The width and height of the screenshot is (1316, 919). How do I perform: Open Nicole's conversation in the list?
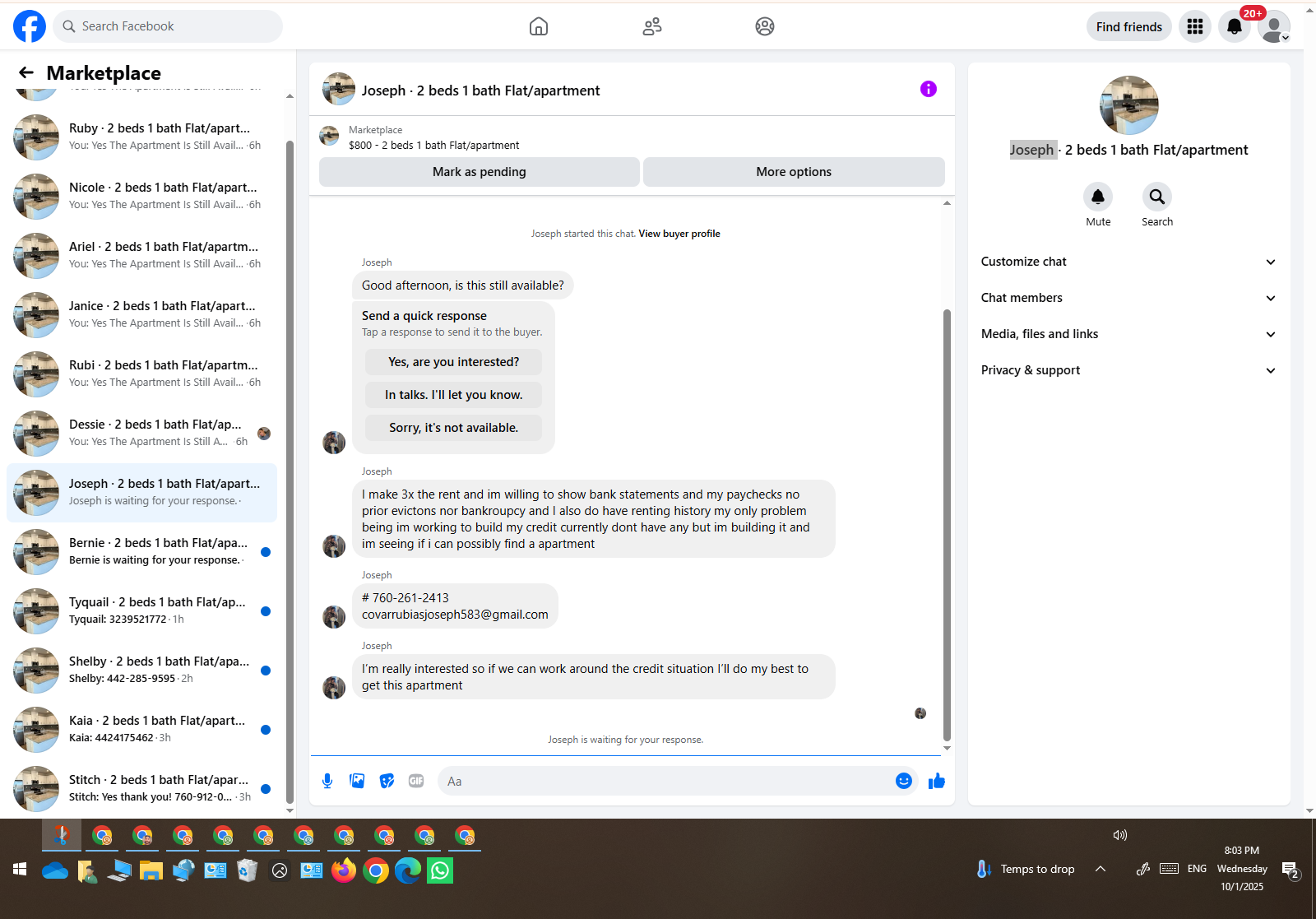click(x=141, y=196)
